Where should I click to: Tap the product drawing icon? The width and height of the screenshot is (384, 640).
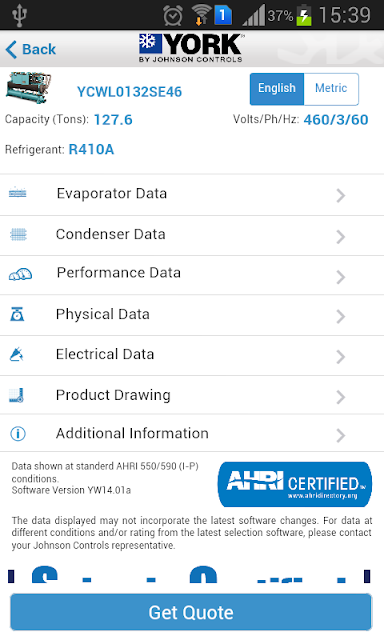coord(17,395)
